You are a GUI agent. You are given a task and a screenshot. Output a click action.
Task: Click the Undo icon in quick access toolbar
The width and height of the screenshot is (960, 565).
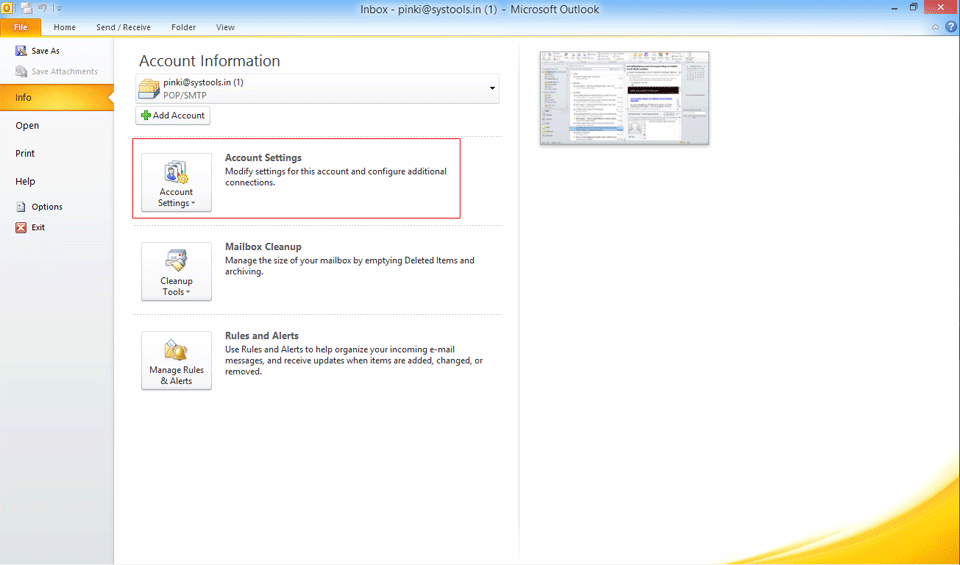pyautogui.click(x=43, y=8)
